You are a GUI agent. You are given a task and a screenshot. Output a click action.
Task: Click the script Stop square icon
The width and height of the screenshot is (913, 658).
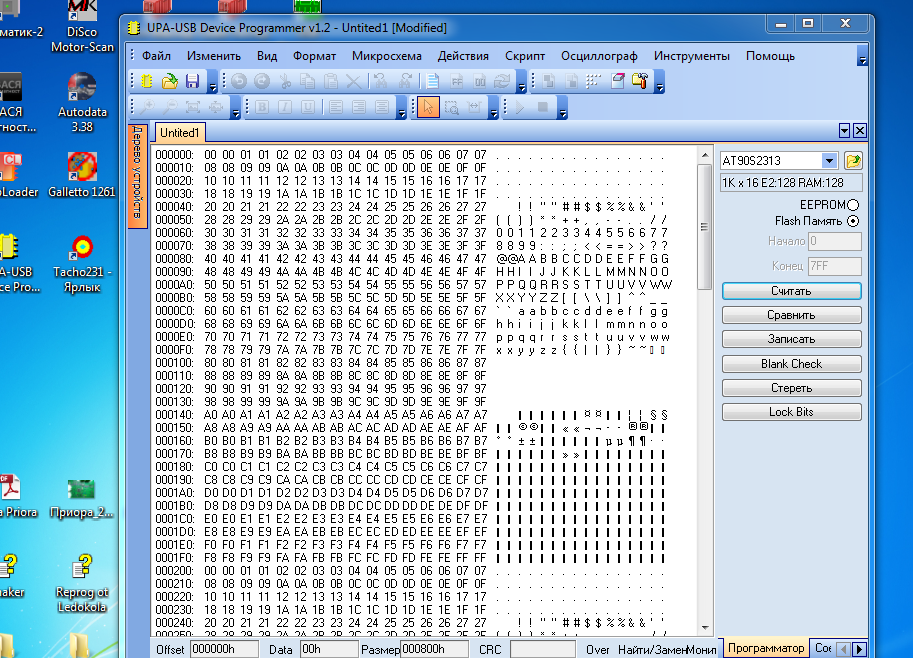coord(543,108)
